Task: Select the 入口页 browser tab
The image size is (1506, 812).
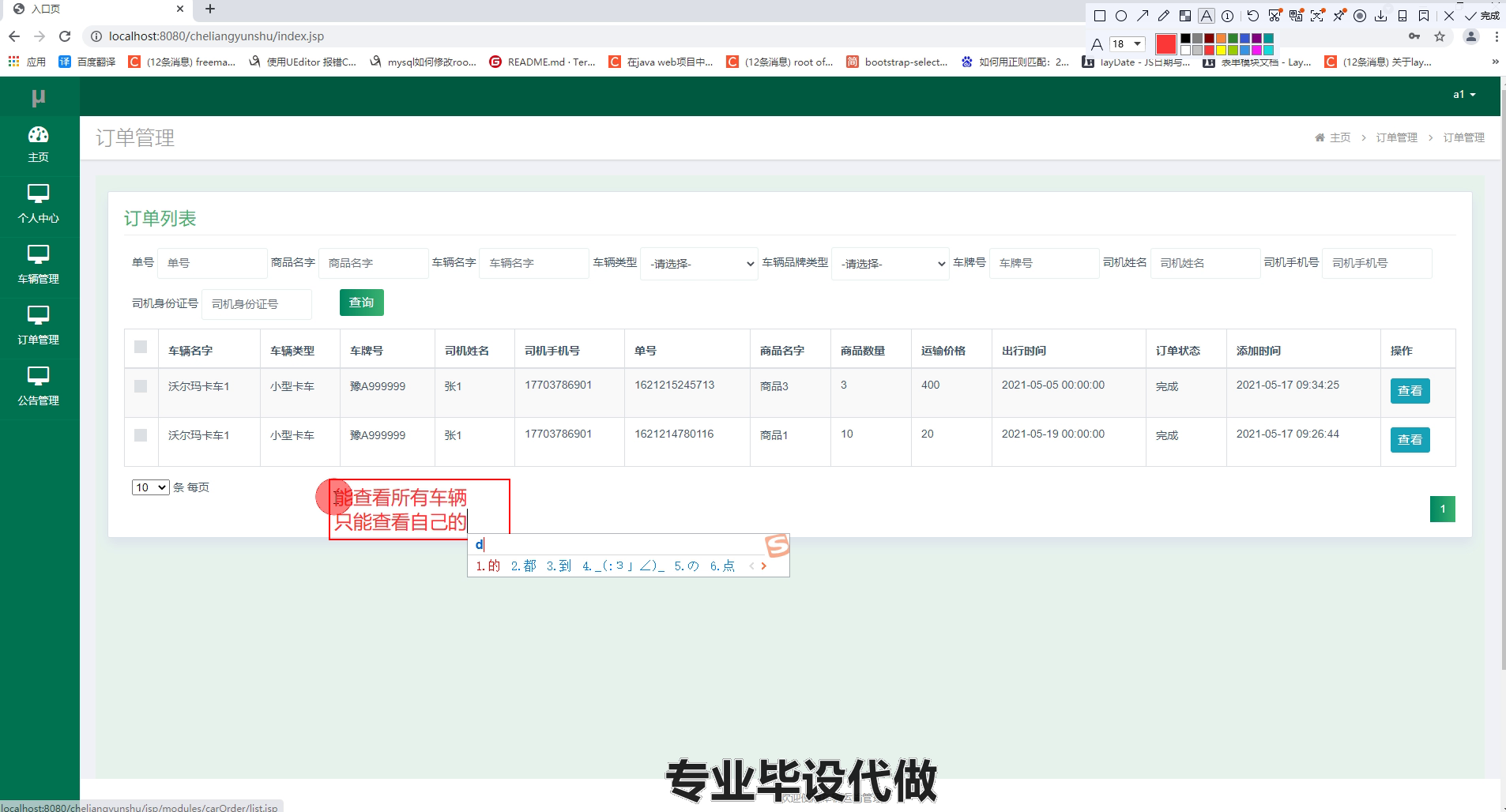Action: 97,9
